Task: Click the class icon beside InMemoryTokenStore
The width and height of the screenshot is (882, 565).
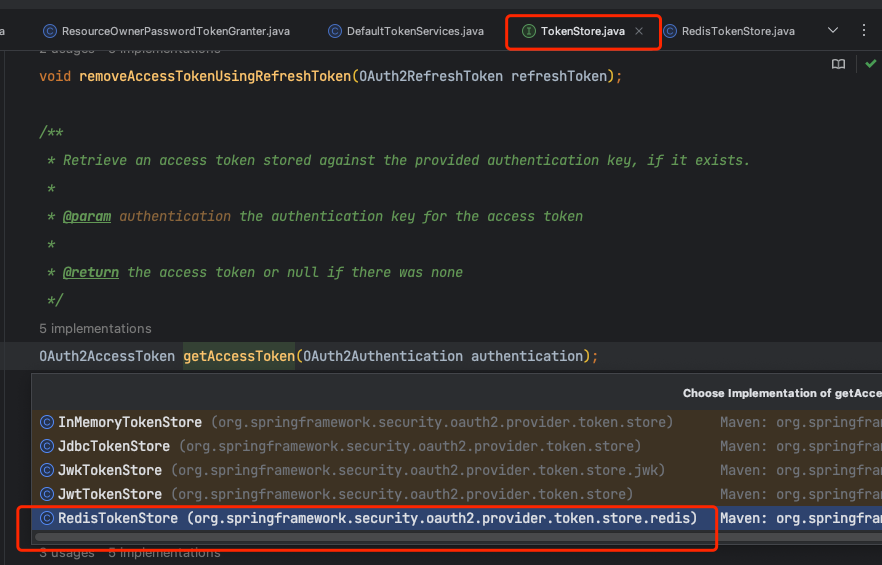Action: coord(46,422)
